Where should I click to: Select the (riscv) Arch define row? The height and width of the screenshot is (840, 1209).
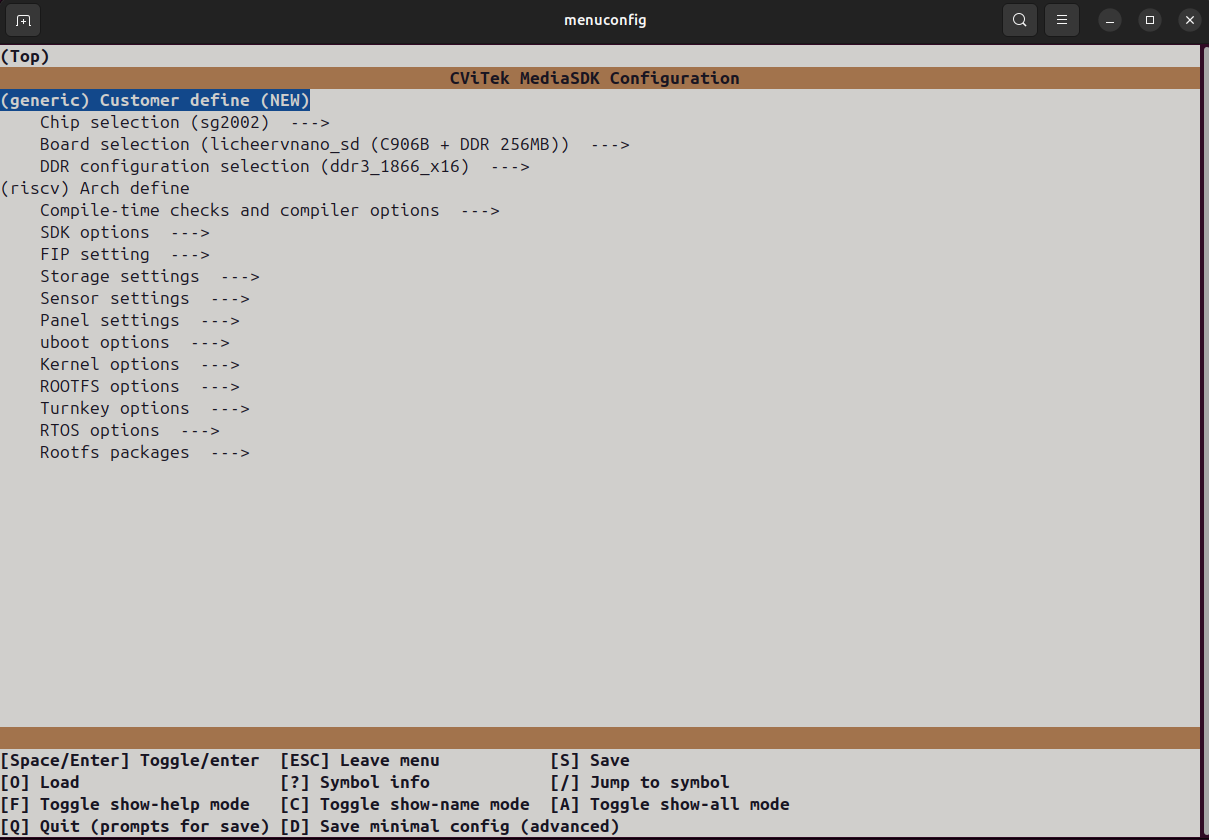[95, 188]
